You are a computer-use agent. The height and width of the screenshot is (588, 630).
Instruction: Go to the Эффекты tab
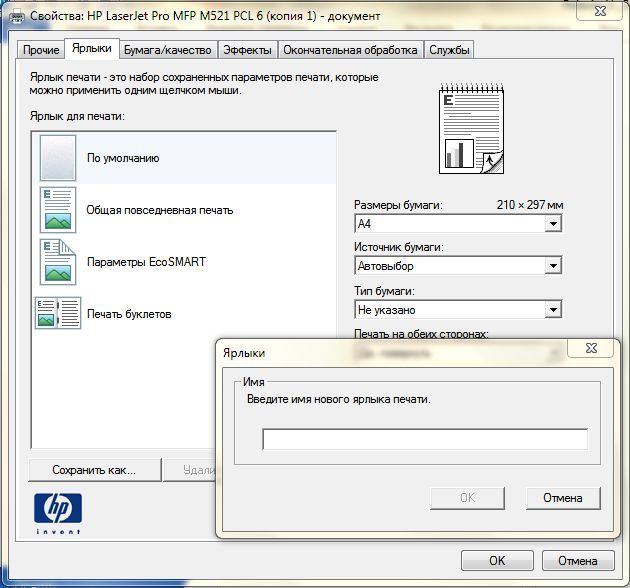click(247, 50)
